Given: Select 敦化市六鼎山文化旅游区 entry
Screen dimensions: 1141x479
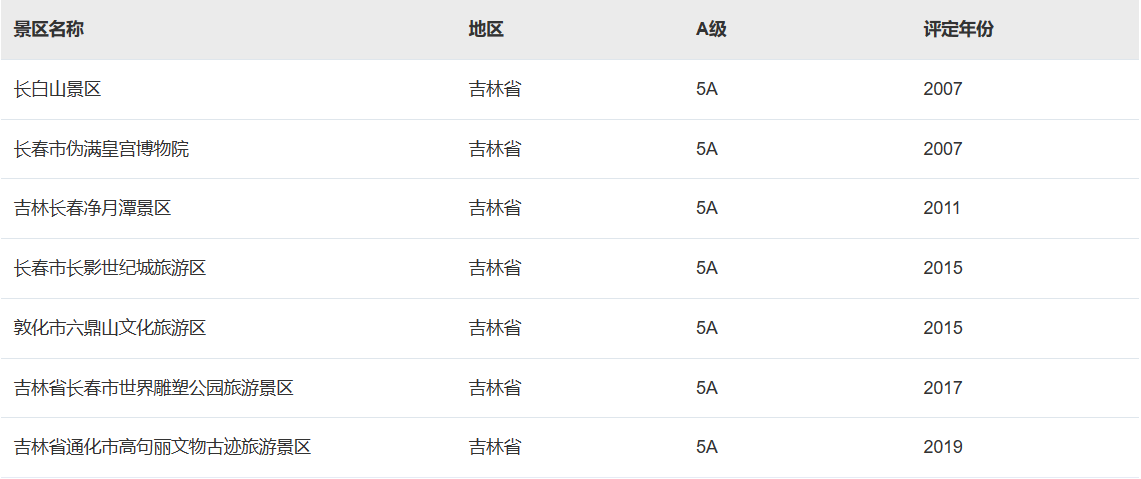Looking at the screenshot, I should 110,328.
